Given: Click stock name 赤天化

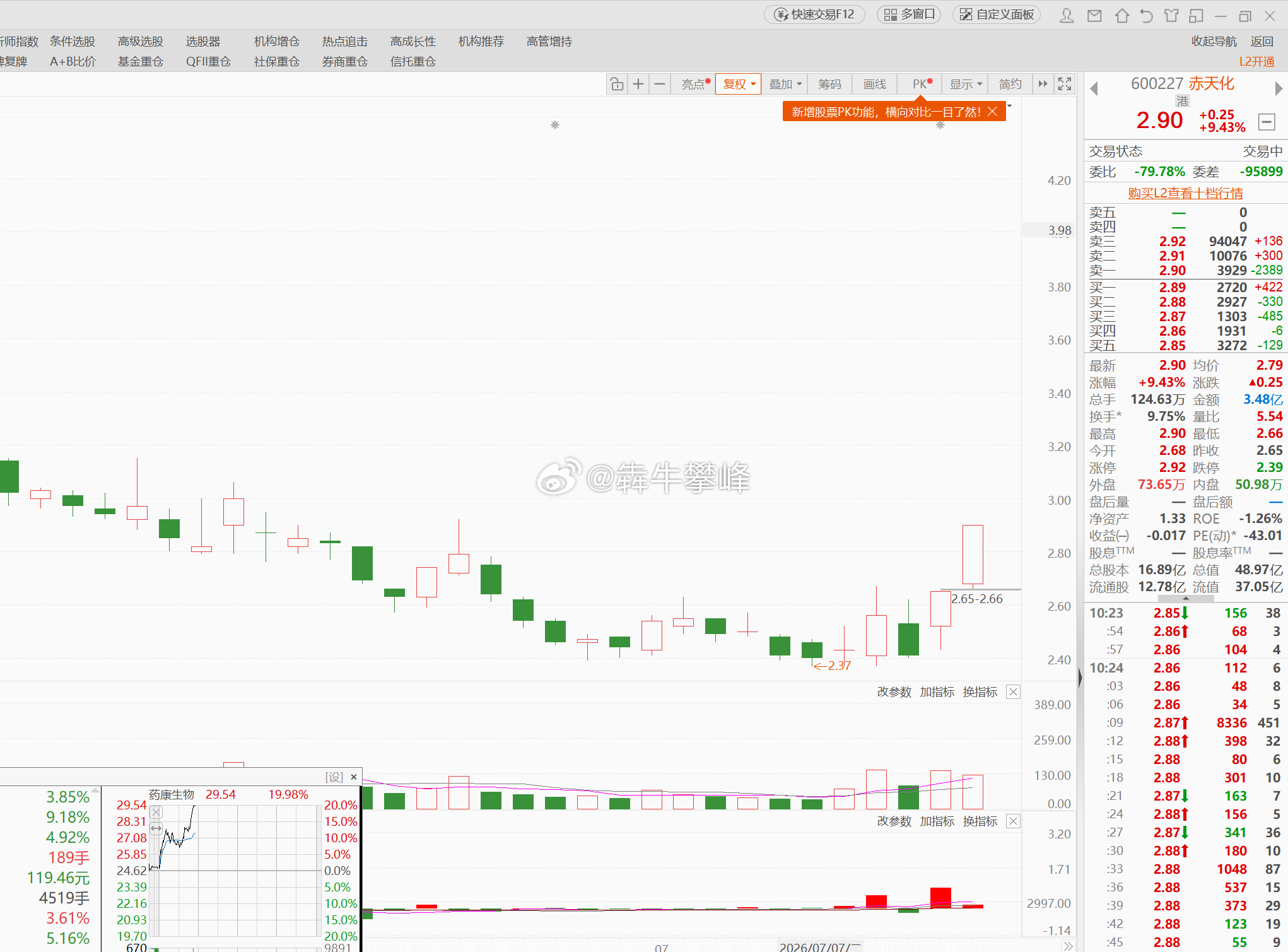Looking at the screenshot, I should click(1212, 83).
